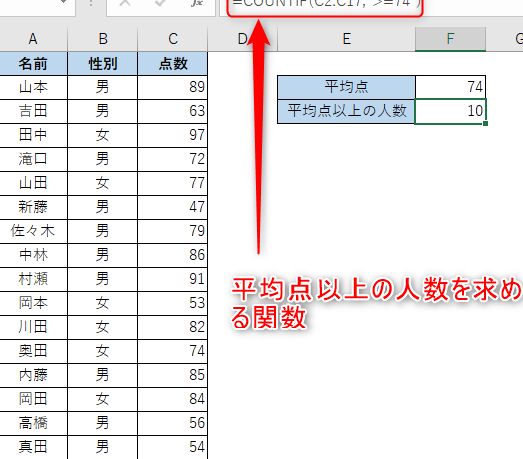This screenshot has width=523, height=459.
Task: Select the 男 cell in 山本's row
Action: point(103,87)
